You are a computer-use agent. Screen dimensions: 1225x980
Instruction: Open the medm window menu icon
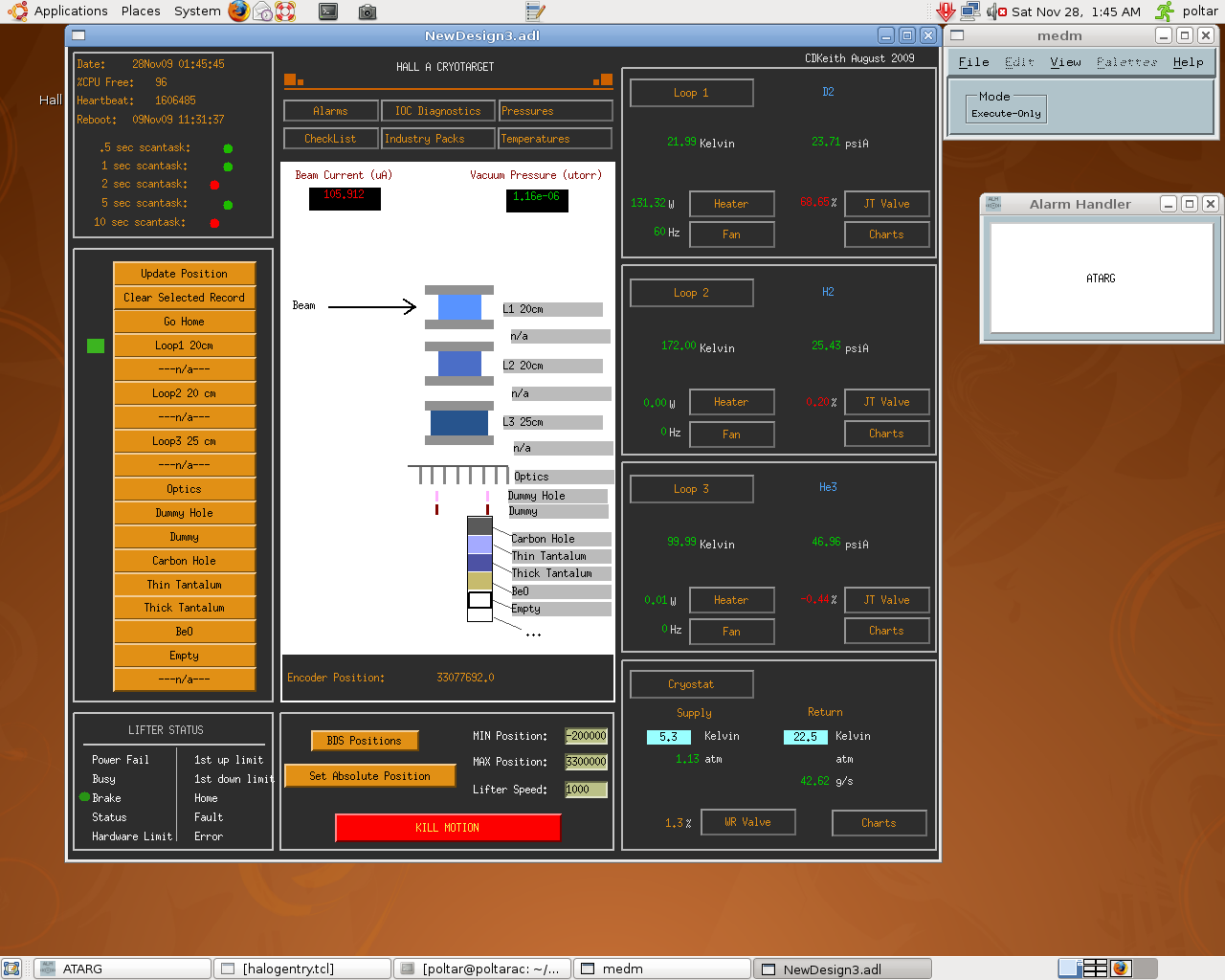(x=956, y=35)
